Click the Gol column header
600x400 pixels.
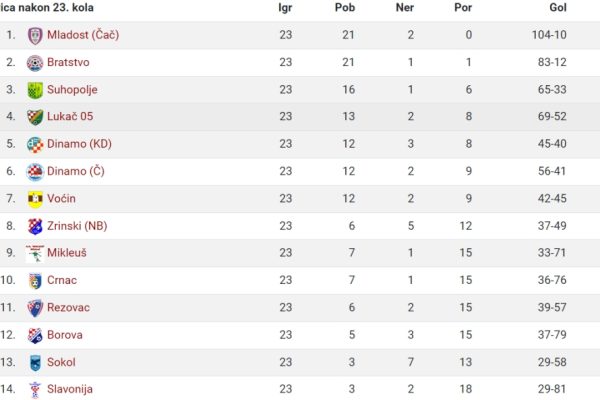point(558,8)
